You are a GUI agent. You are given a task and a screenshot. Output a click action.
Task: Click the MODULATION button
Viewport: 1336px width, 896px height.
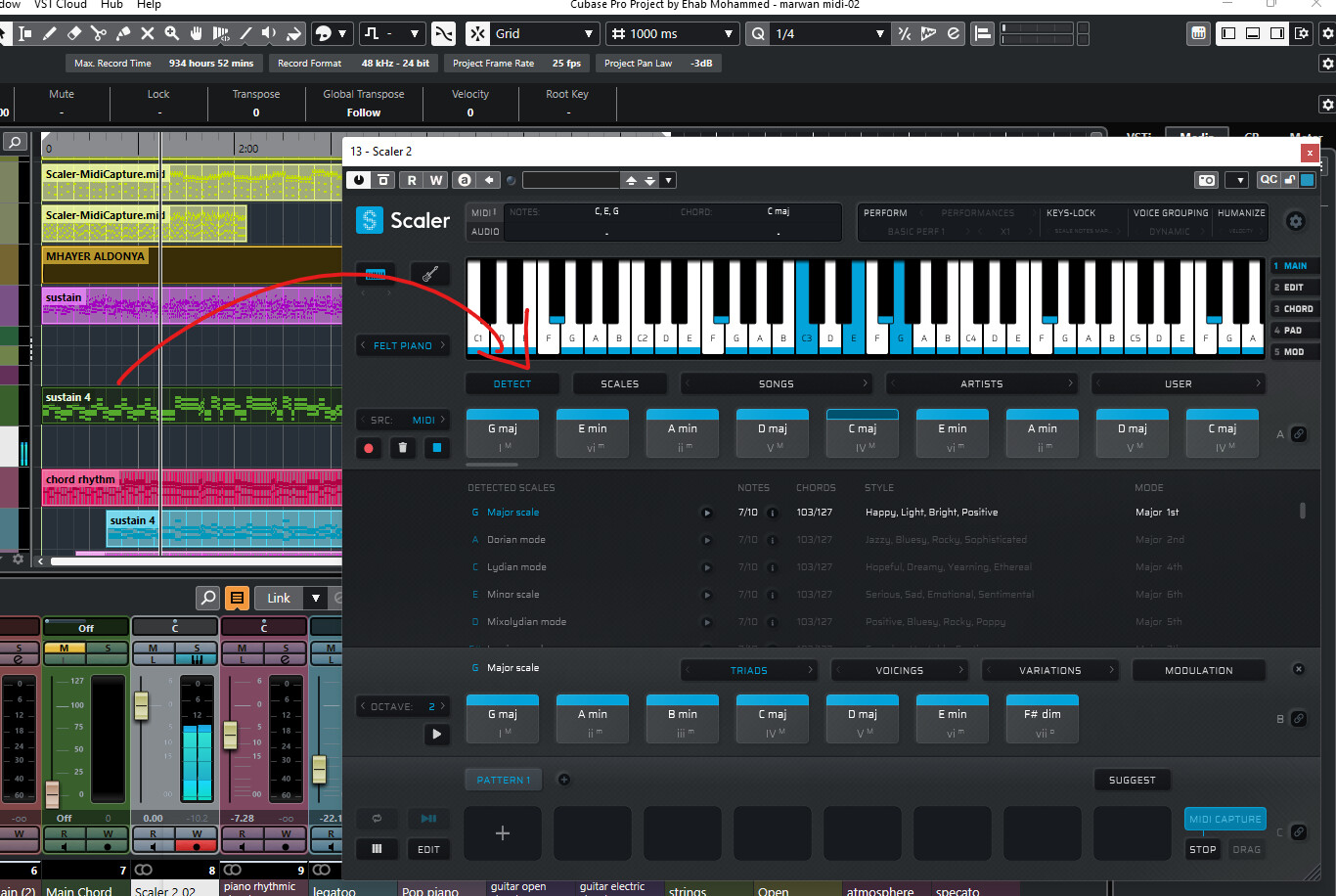[x=1199, y=670]
